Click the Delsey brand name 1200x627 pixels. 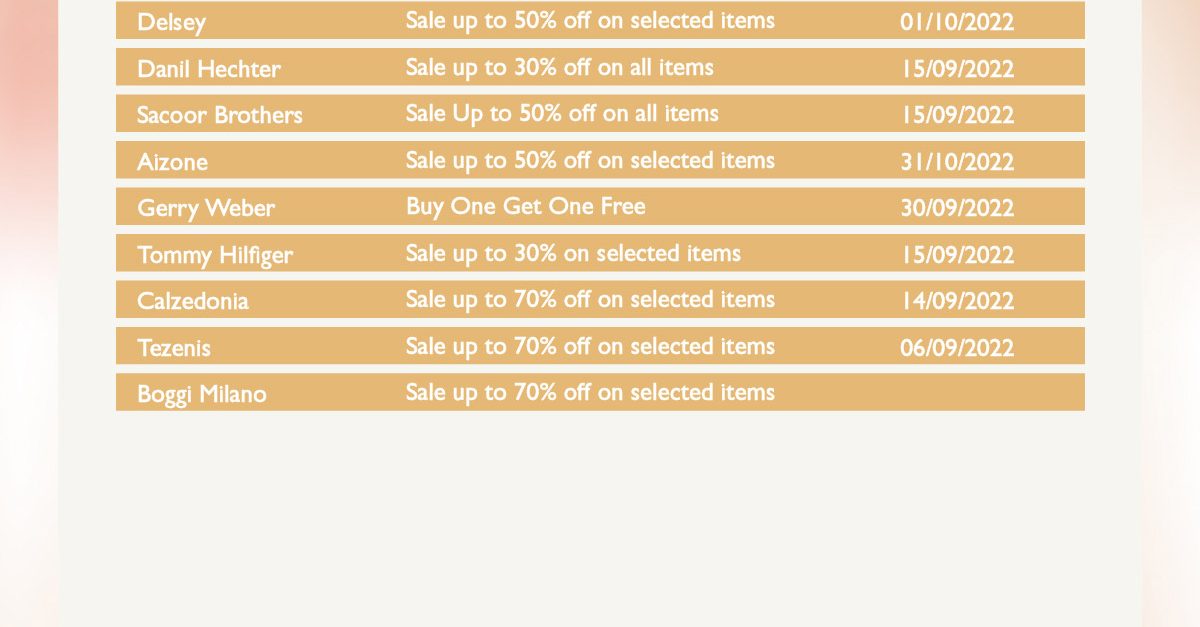click(171, 22)
